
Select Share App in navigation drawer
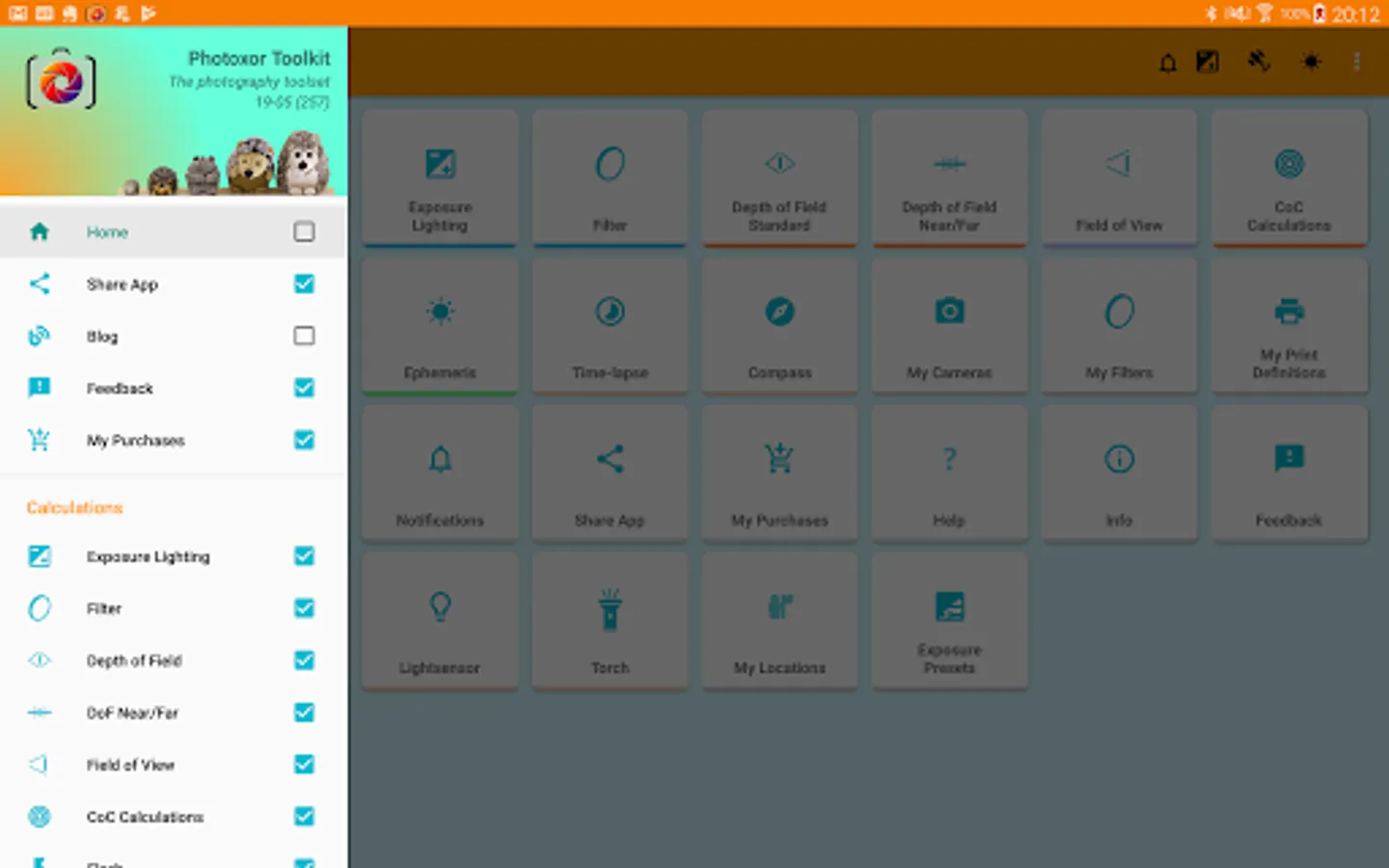point(174,284)
